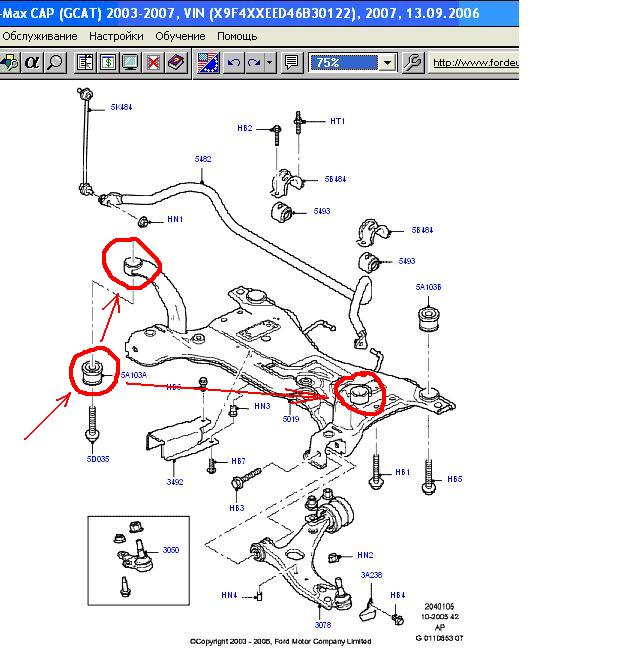
Task: Click the alpha symbol search icon
Action: tap(32, 63)
